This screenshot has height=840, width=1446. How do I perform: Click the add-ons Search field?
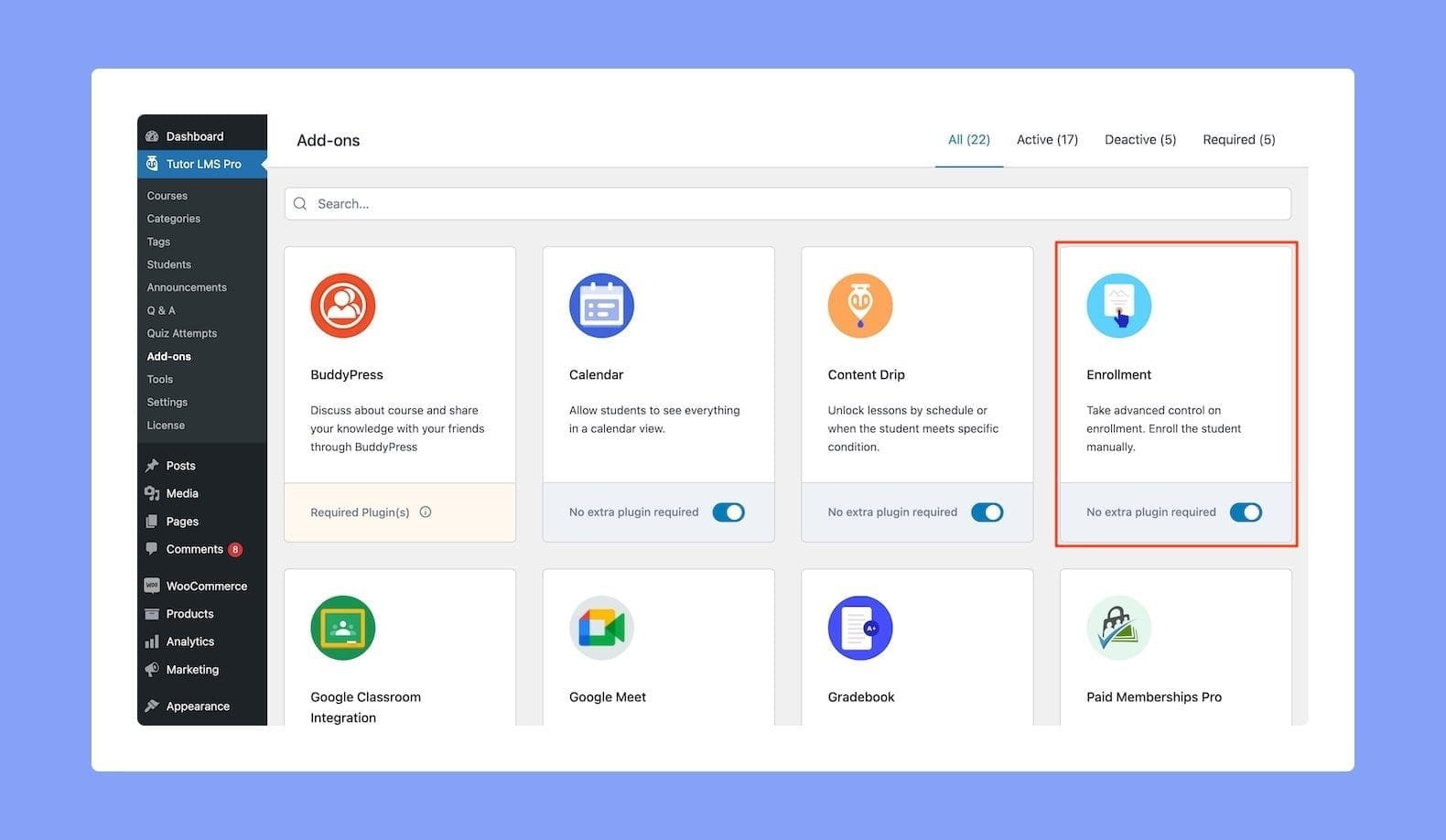787,204
